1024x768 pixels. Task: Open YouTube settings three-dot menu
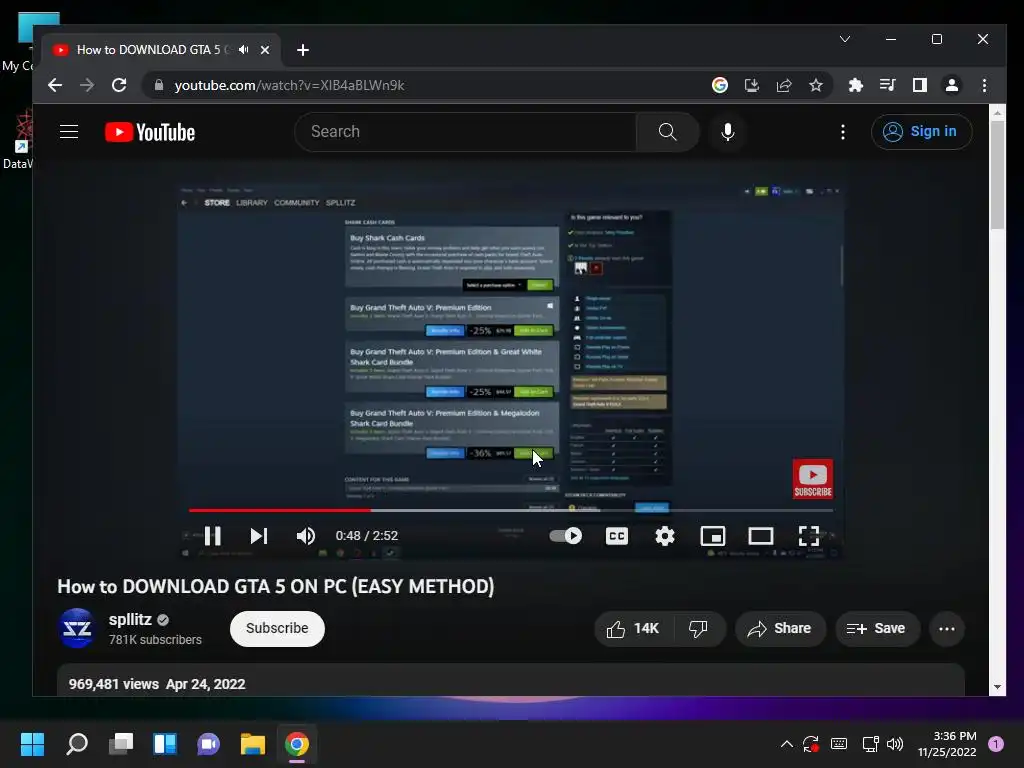click(x=842, y=132)
